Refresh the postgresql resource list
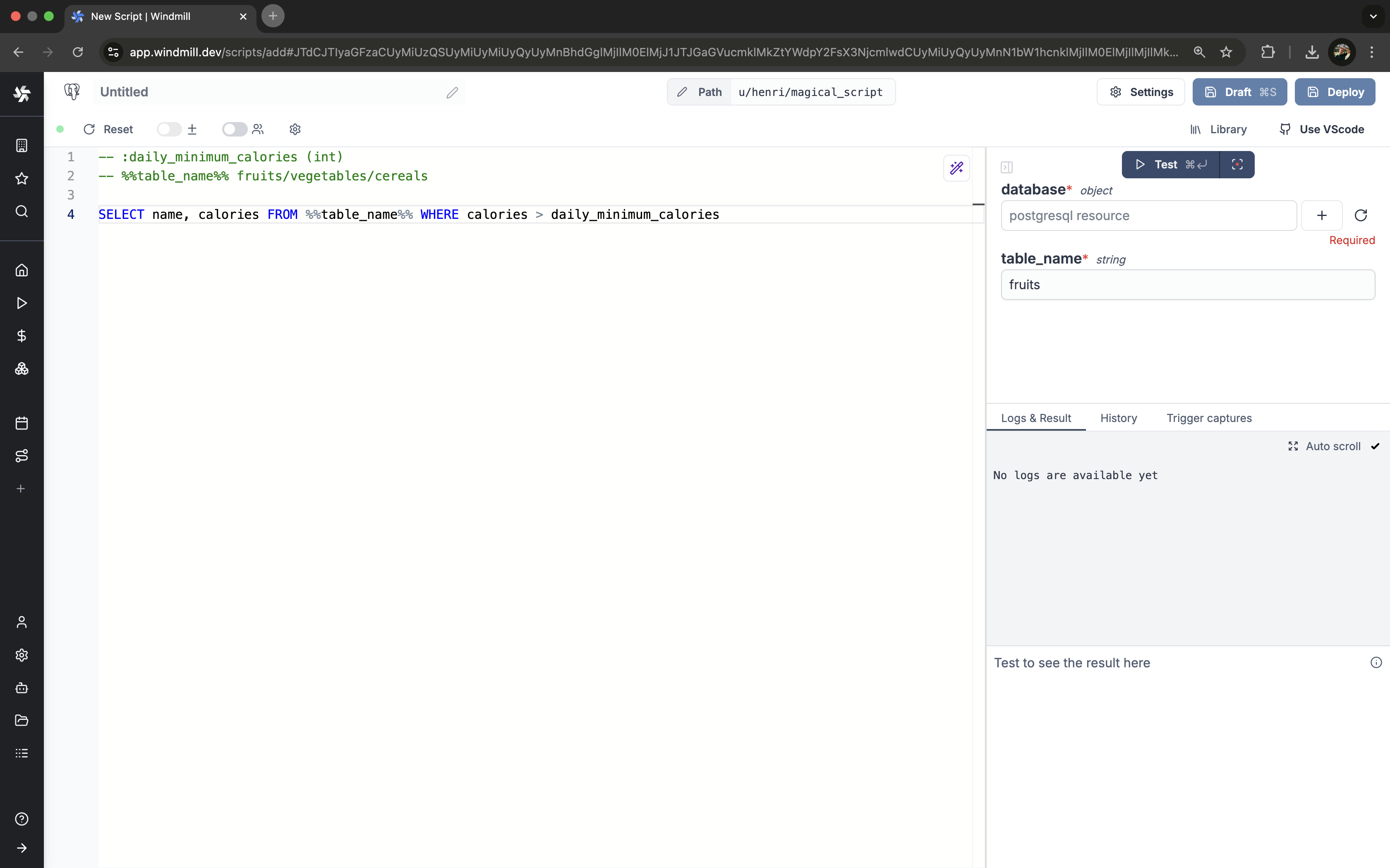The height and width of the screenshot is (868, 1390). pyautogui.click(x=1361, y=216)
